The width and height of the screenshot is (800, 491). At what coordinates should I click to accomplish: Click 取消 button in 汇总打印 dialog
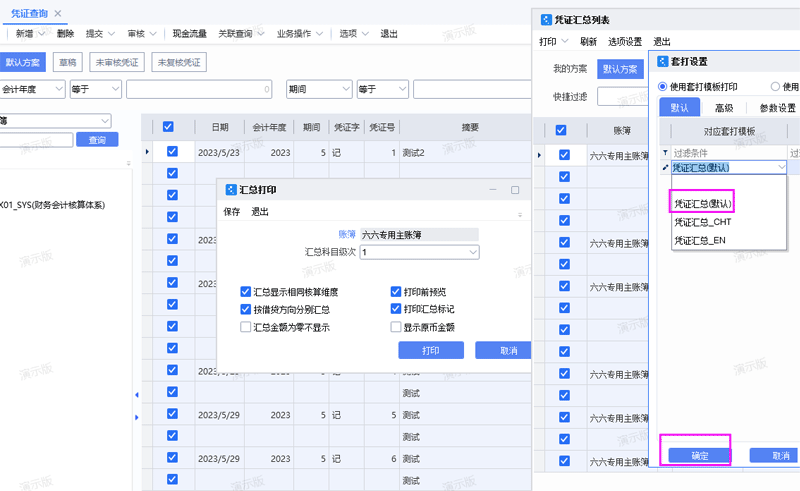point(503,351)
